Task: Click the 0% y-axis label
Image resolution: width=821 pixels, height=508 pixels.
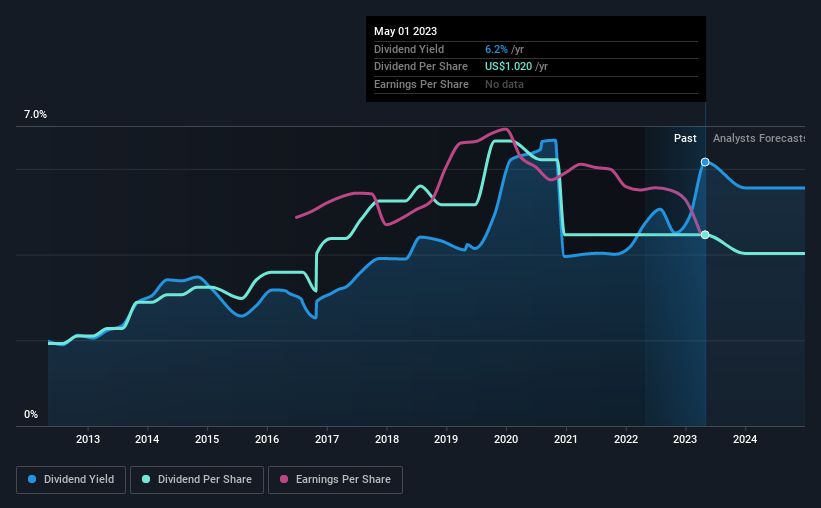Action: click(31, 414)
